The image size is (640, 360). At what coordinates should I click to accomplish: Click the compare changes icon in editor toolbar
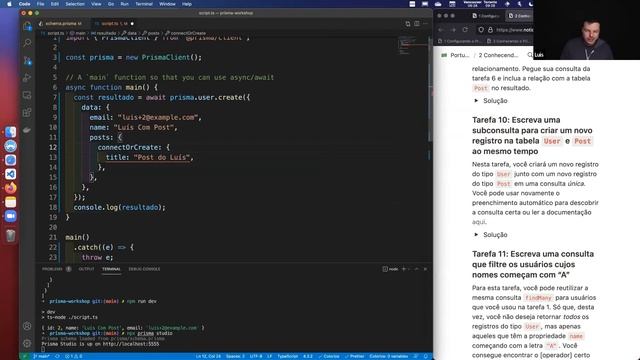click(408, 24)
